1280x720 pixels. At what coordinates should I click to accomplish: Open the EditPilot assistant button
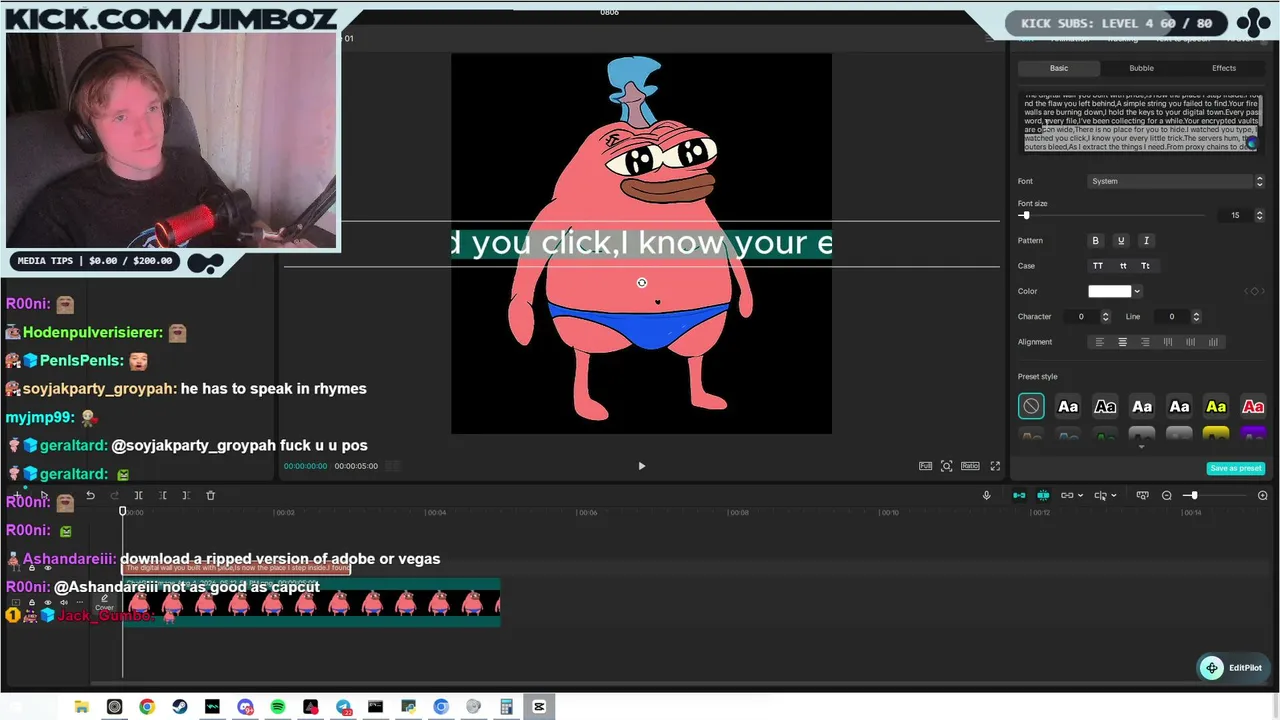pos(1232,668)
